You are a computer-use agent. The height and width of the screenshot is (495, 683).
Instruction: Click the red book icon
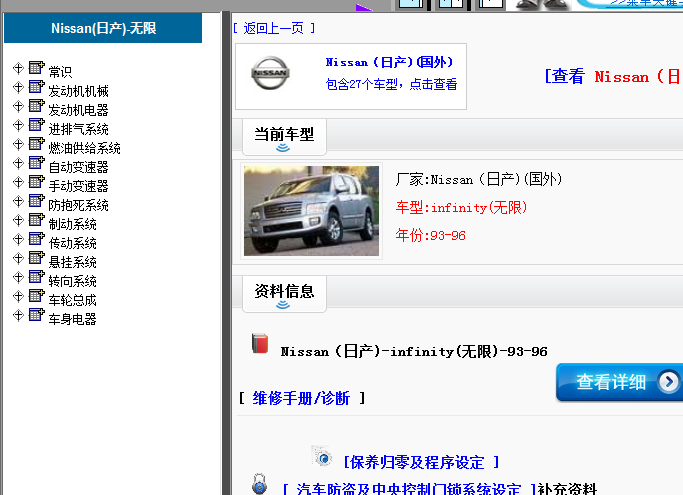[260, 343]
